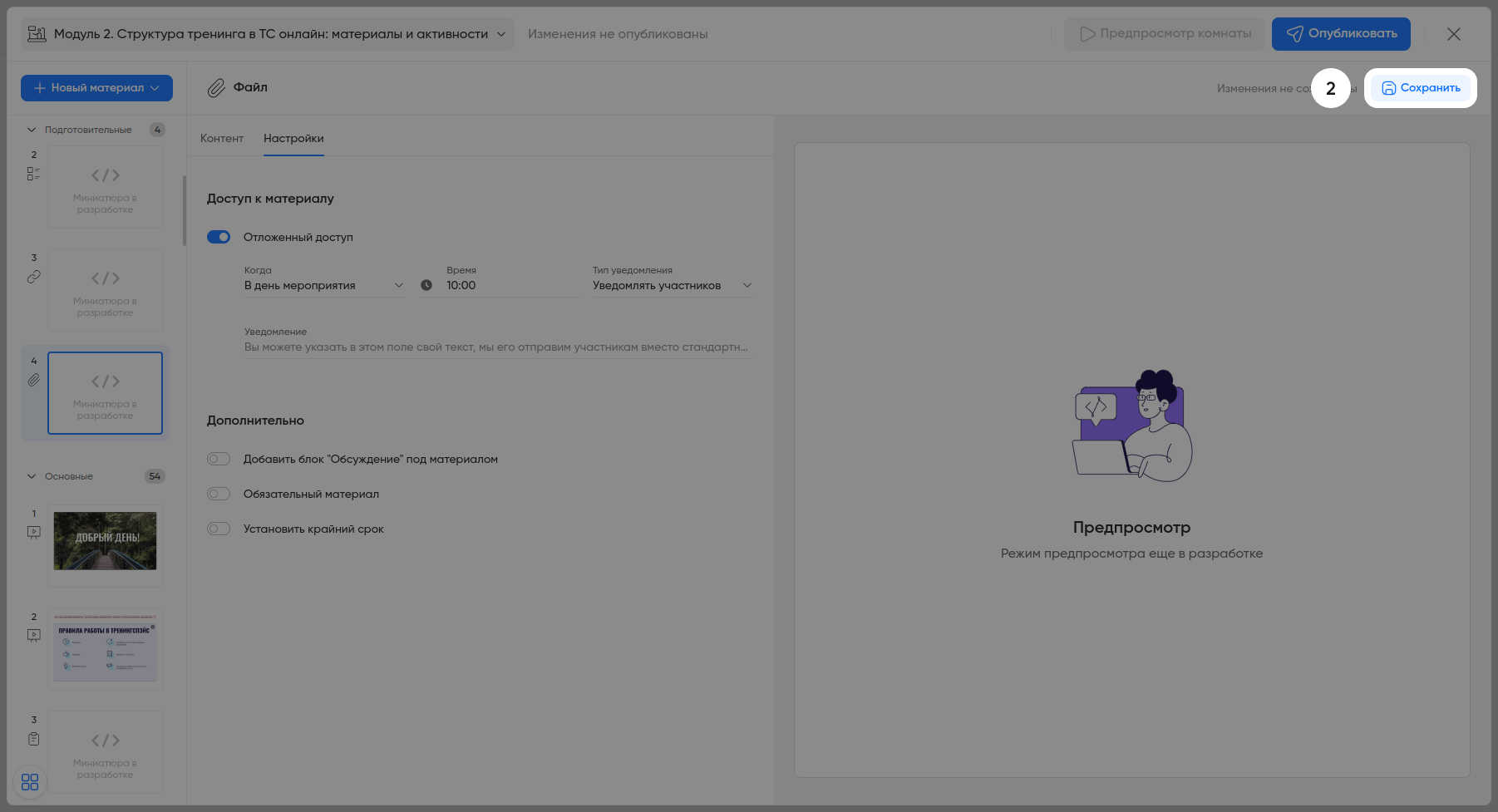
Task: Select preparatory material 4 thumbnail
Action: click(x=105, y=393)
